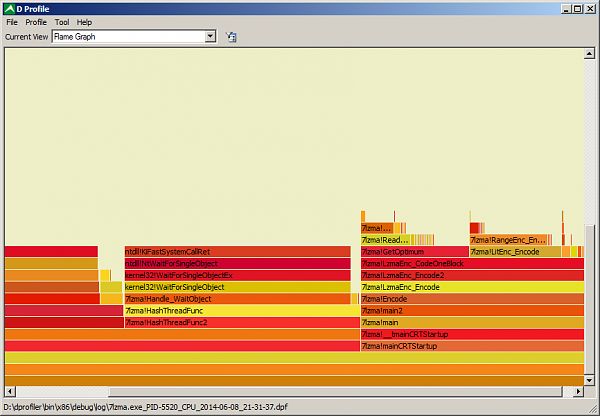Select the 7lzma!GetOptimum frame

415,252
